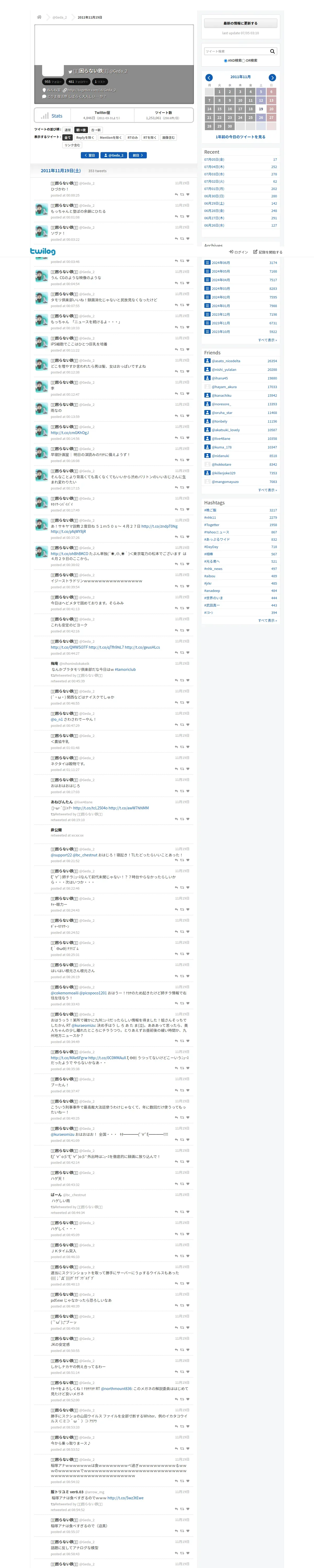The image size is (314, 1568).
Task: Go to 前日 previous day
Action: 138,155
